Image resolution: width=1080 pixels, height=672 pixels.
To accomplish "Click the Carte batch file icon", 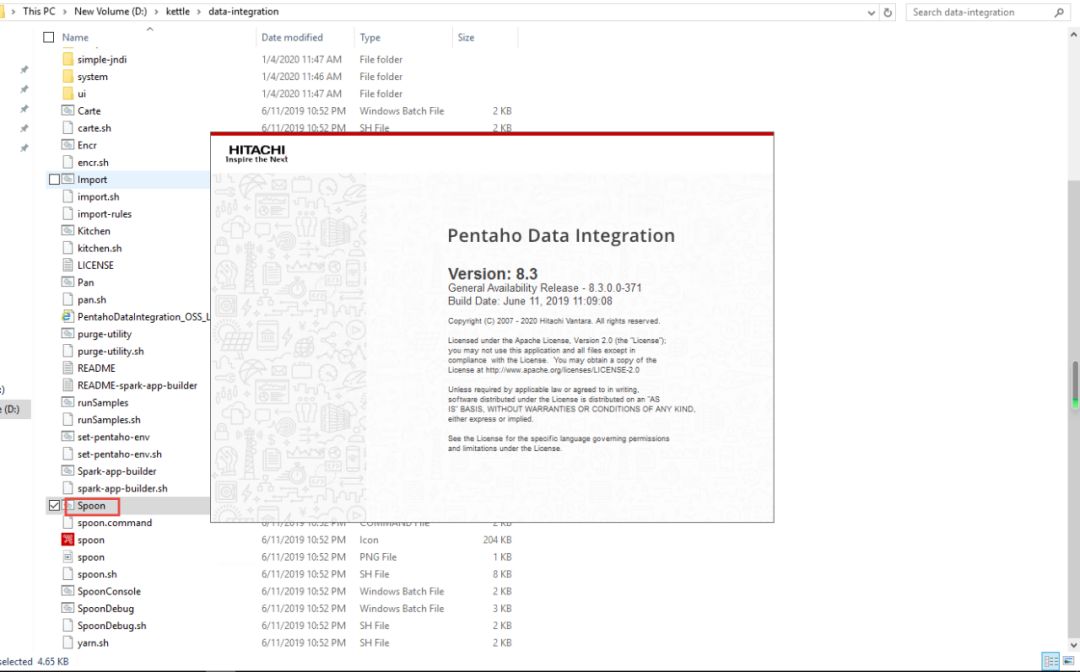I will 68,111.
